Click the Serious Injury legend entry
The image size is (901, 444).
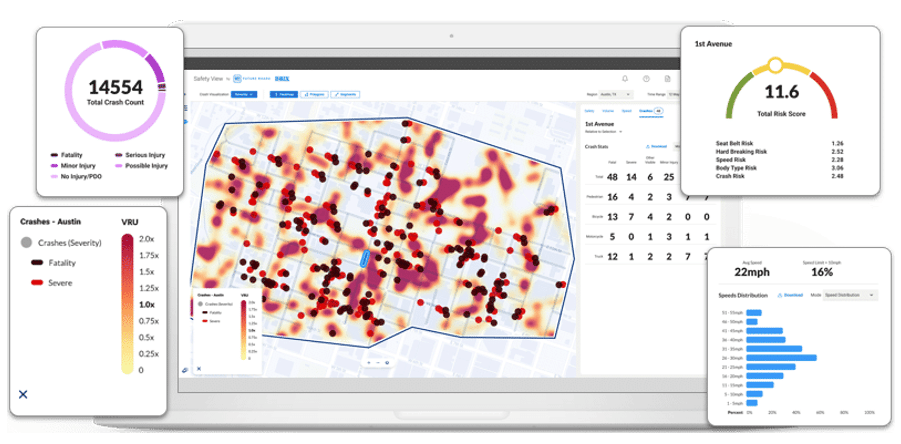point(140,155)
